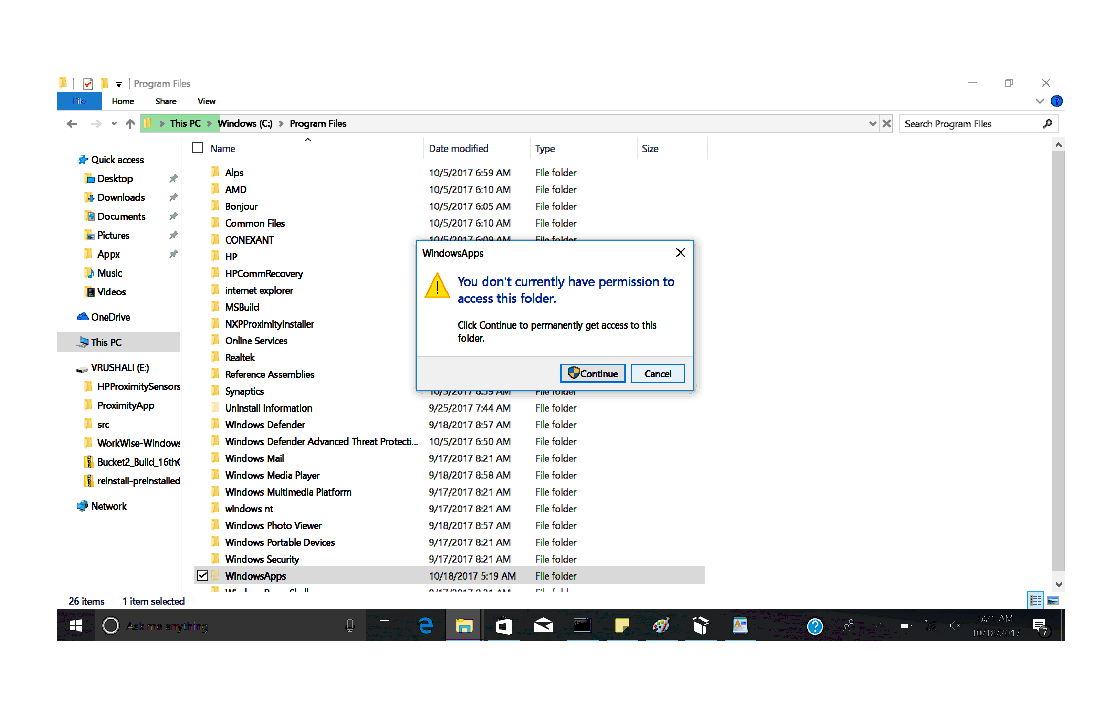Open Videos in navigation pane
Viewport: 1120px width, 710px height.
(111, 292)
